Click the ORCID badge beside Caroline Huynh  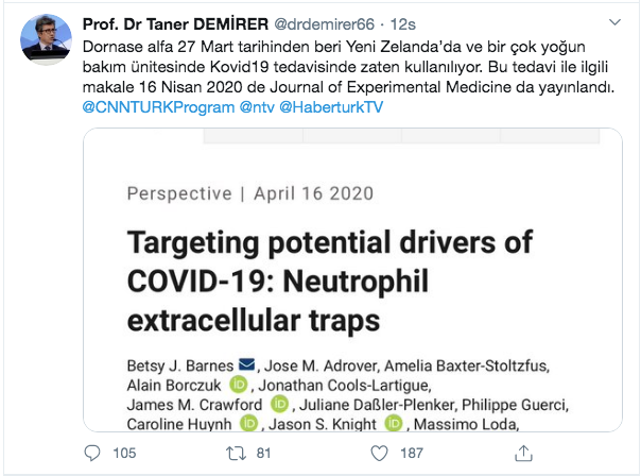click(x=248, y=425)
